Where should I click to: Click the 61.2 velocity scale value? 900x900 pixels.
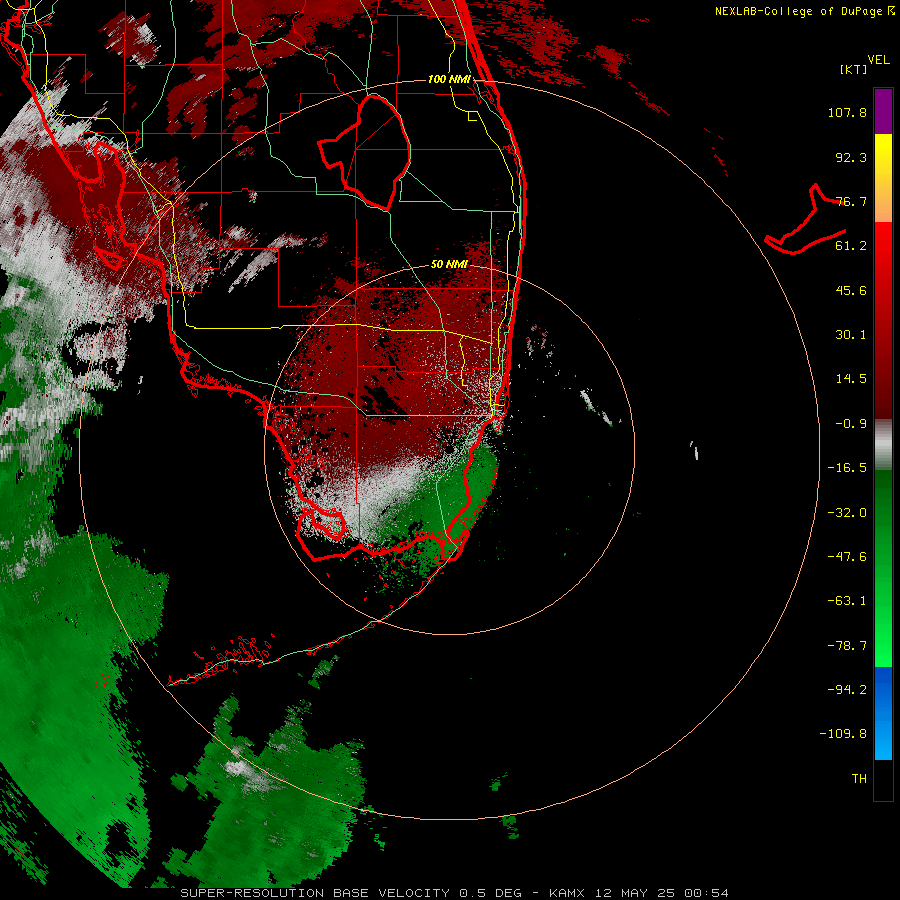point(851,246)
